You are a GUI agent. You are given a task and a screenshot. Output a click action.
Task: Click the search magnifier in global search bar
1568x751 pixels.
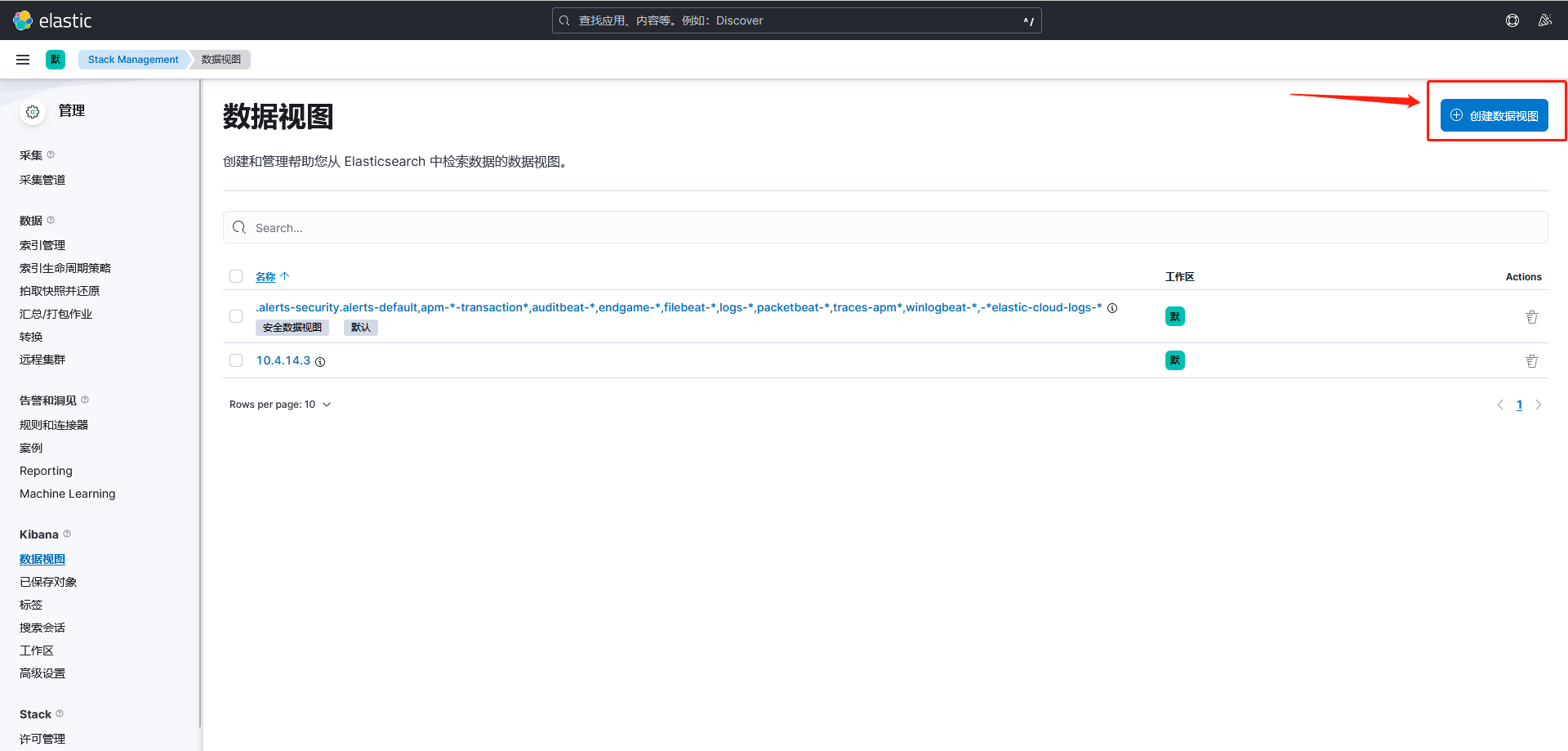[x=564, y=20]
